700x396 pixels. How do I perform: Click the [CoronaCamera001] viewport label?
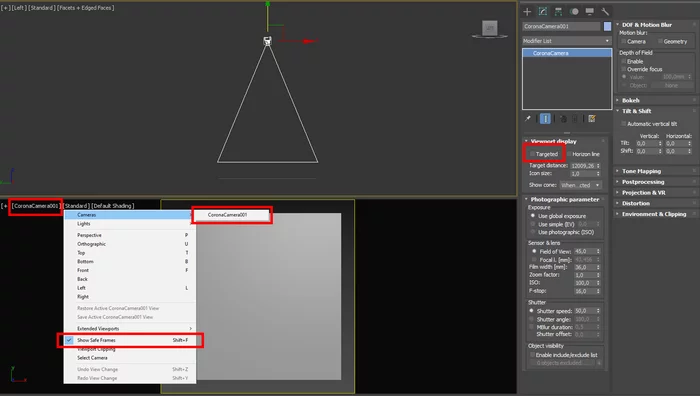pyautogui.click(x=35, y=206)
